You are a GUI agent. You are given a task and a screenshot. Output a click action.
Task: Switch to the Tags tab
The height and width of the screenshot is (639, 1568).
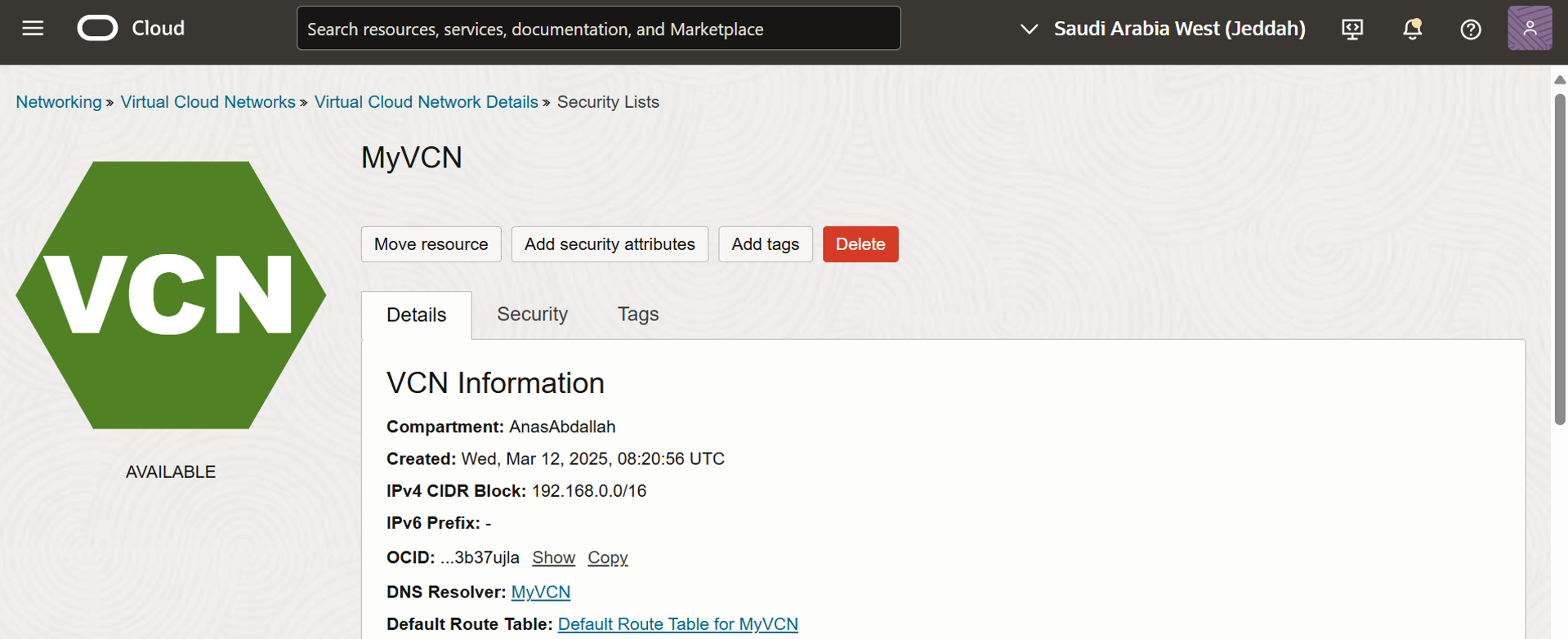[638, 315]
